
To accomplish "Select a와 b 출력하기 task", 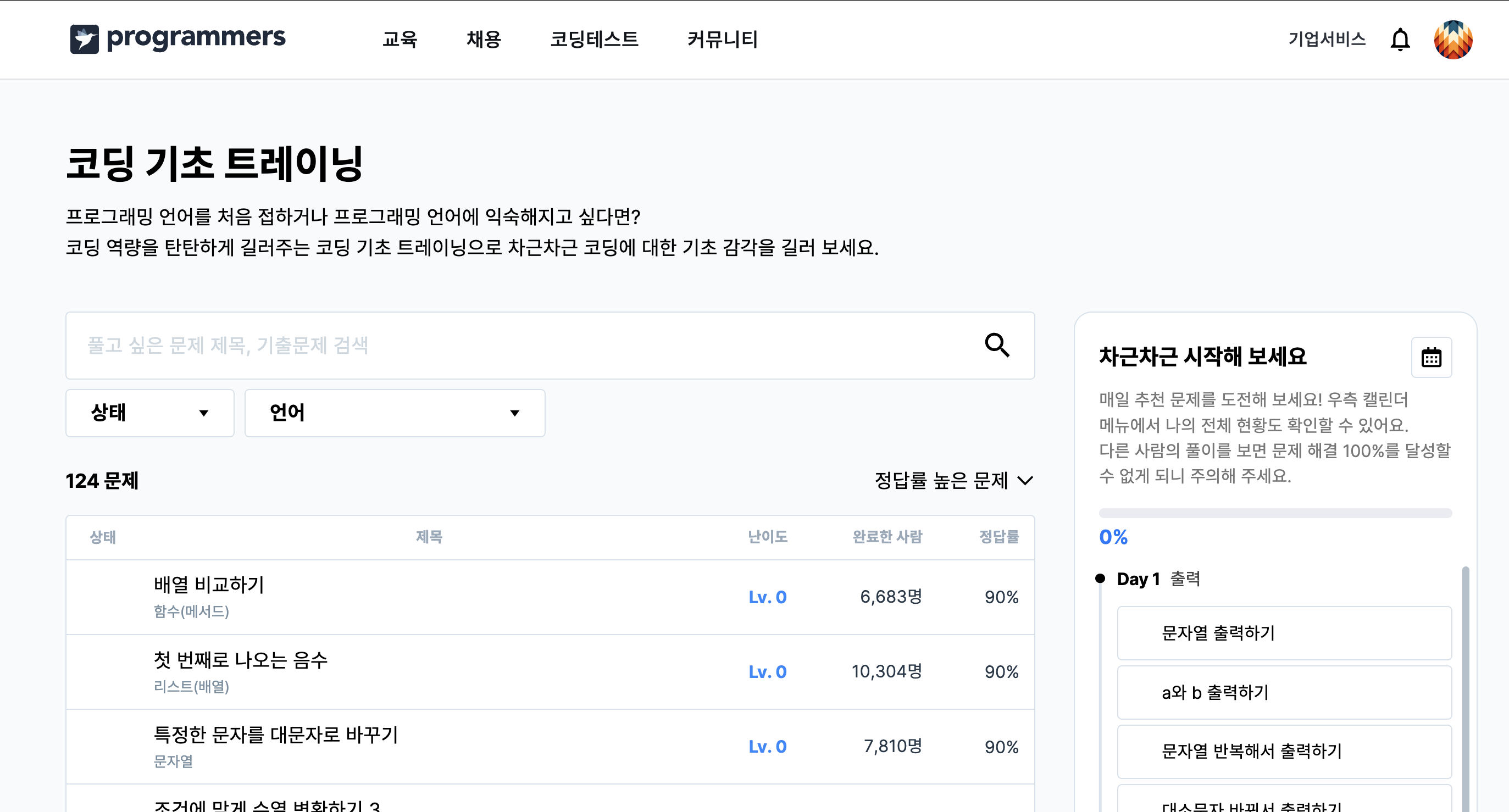I will click(x=1284, y=692).
